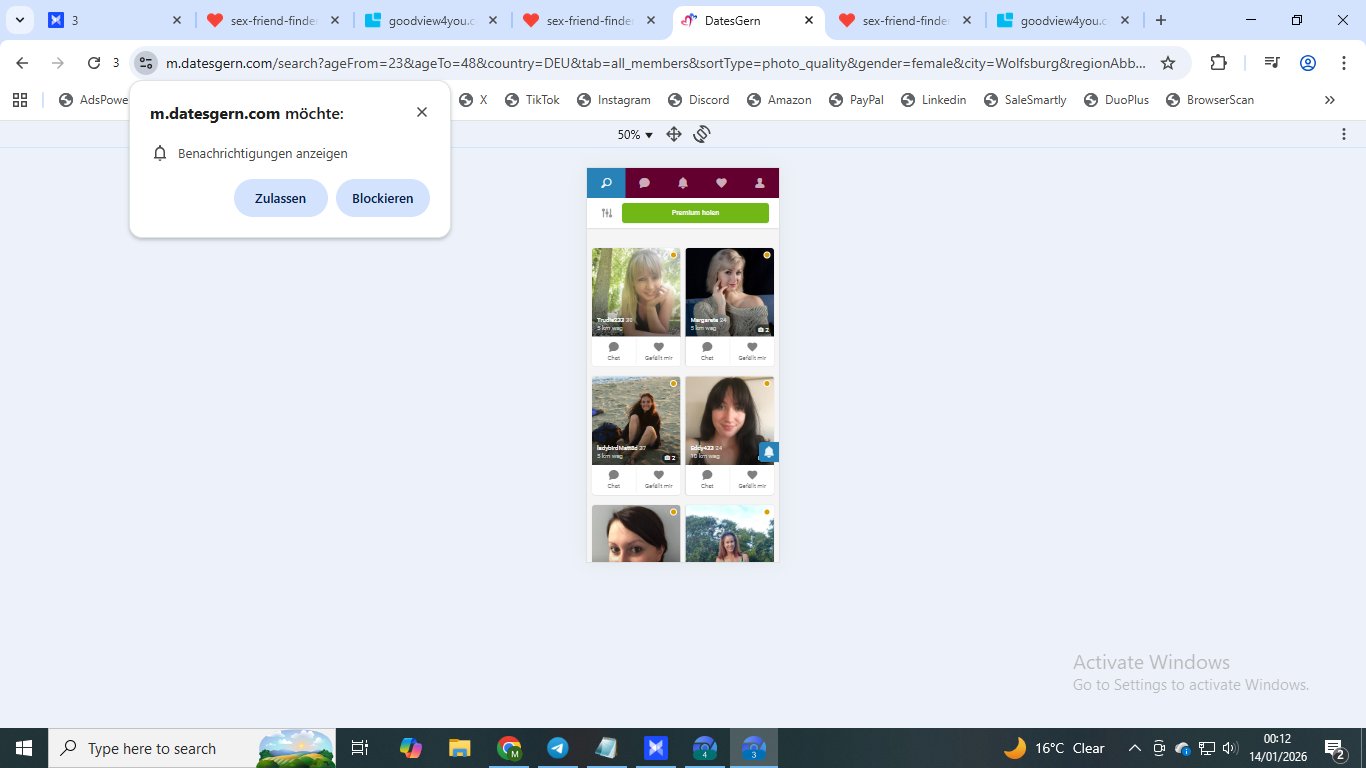Bookmark page with the star icon
The width and height of the screenshot is (1366, 768).
tap(1168, 63)
